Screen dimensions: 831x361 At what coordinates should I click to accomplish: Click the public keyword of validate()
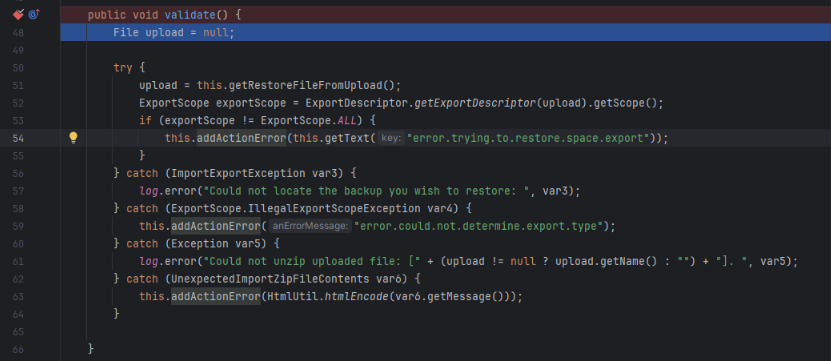pos(107,15)
